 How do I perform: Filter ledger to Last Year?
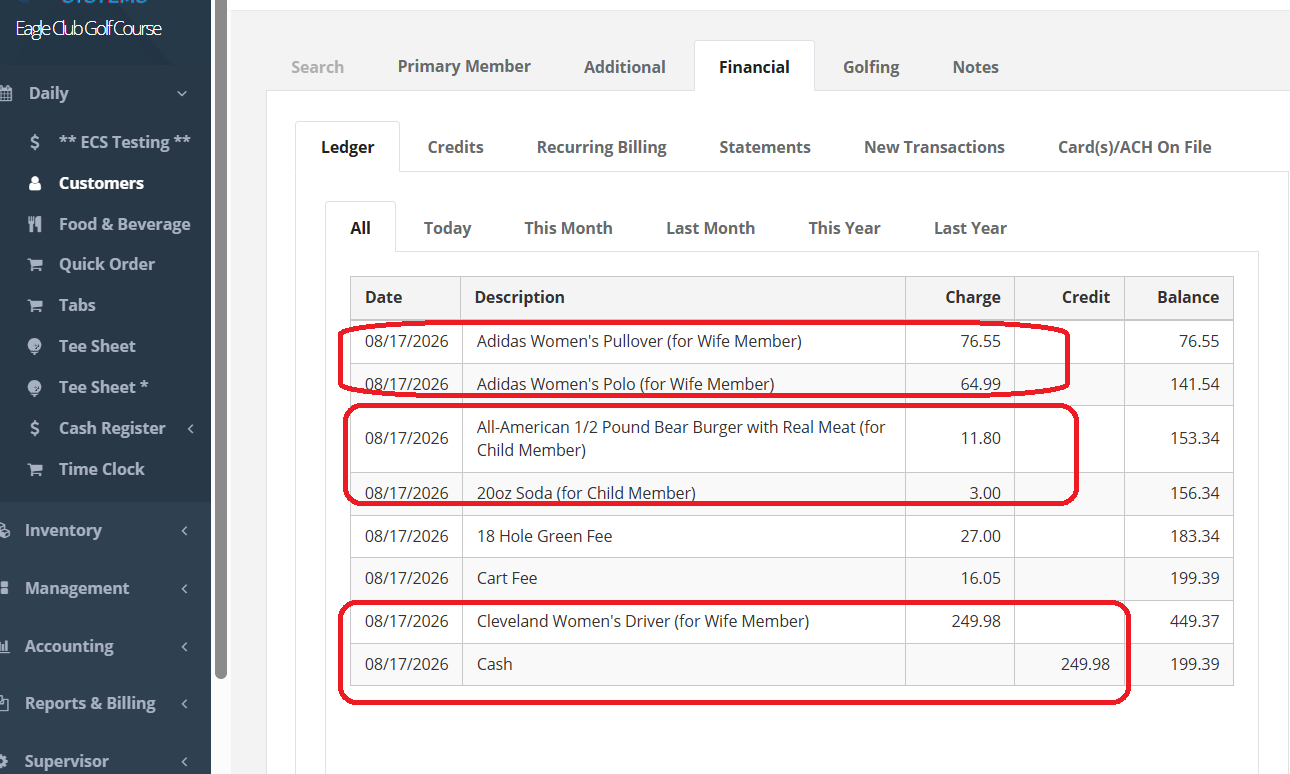click(x=970, y=228)
